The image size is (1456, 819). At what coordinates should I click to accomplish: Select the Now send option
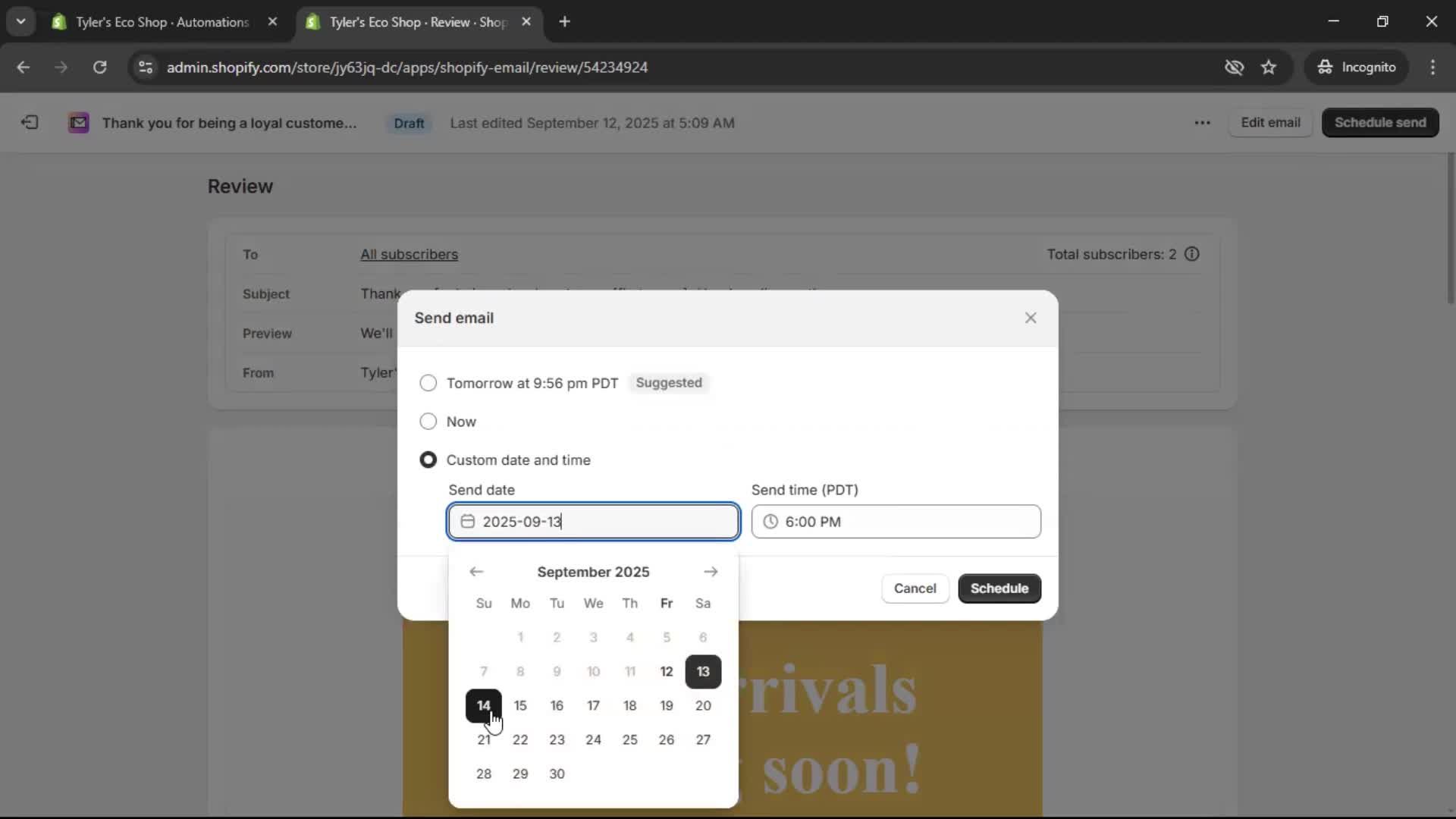(428, 422)
